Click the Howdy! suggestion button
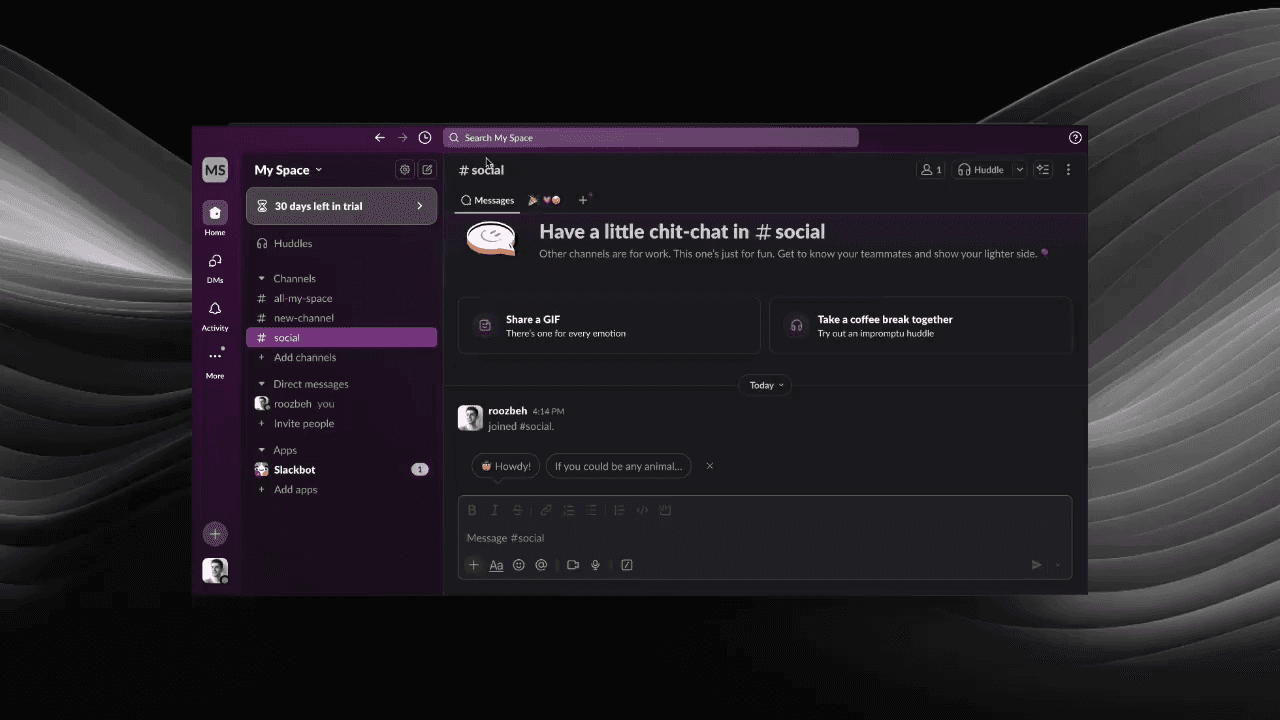 (506, 466)
